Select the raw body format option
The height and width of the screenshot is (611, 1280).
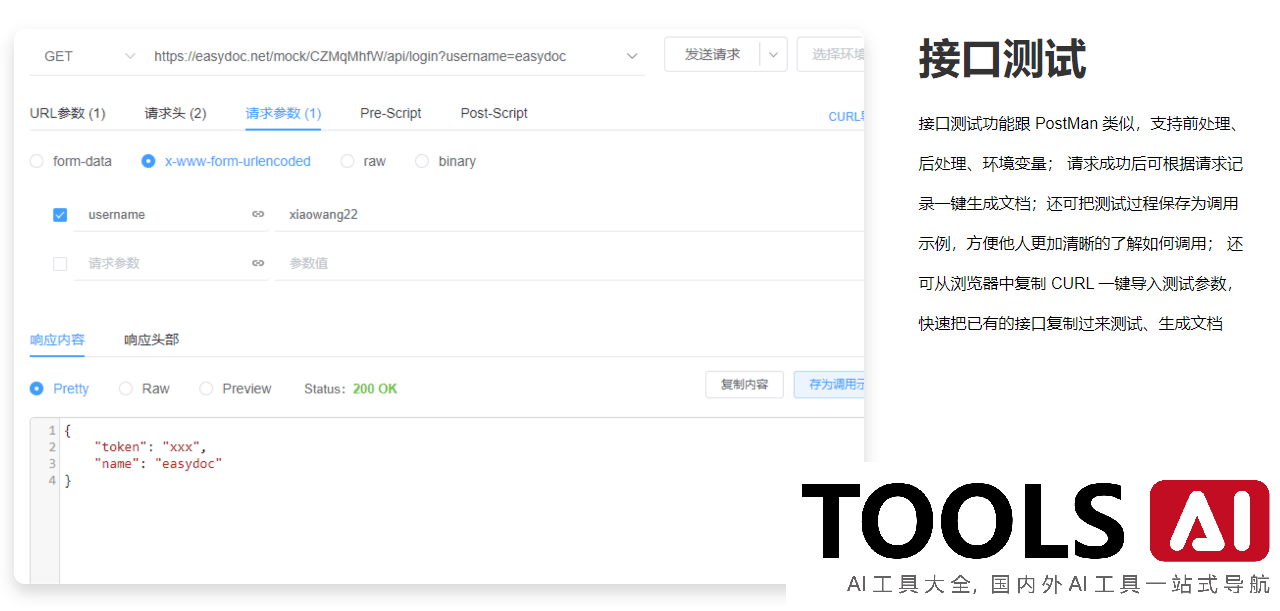coord(348,161)
